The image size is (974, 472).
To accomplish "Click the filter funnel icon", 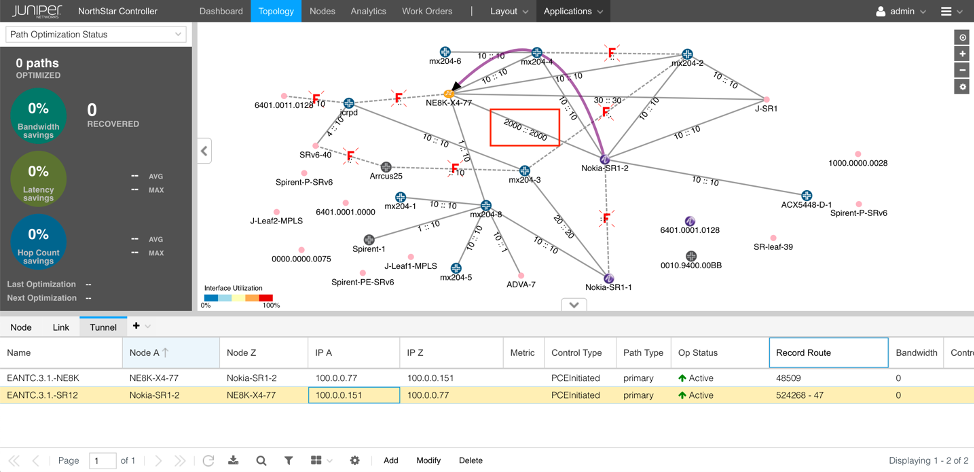I will pos(288,461).
